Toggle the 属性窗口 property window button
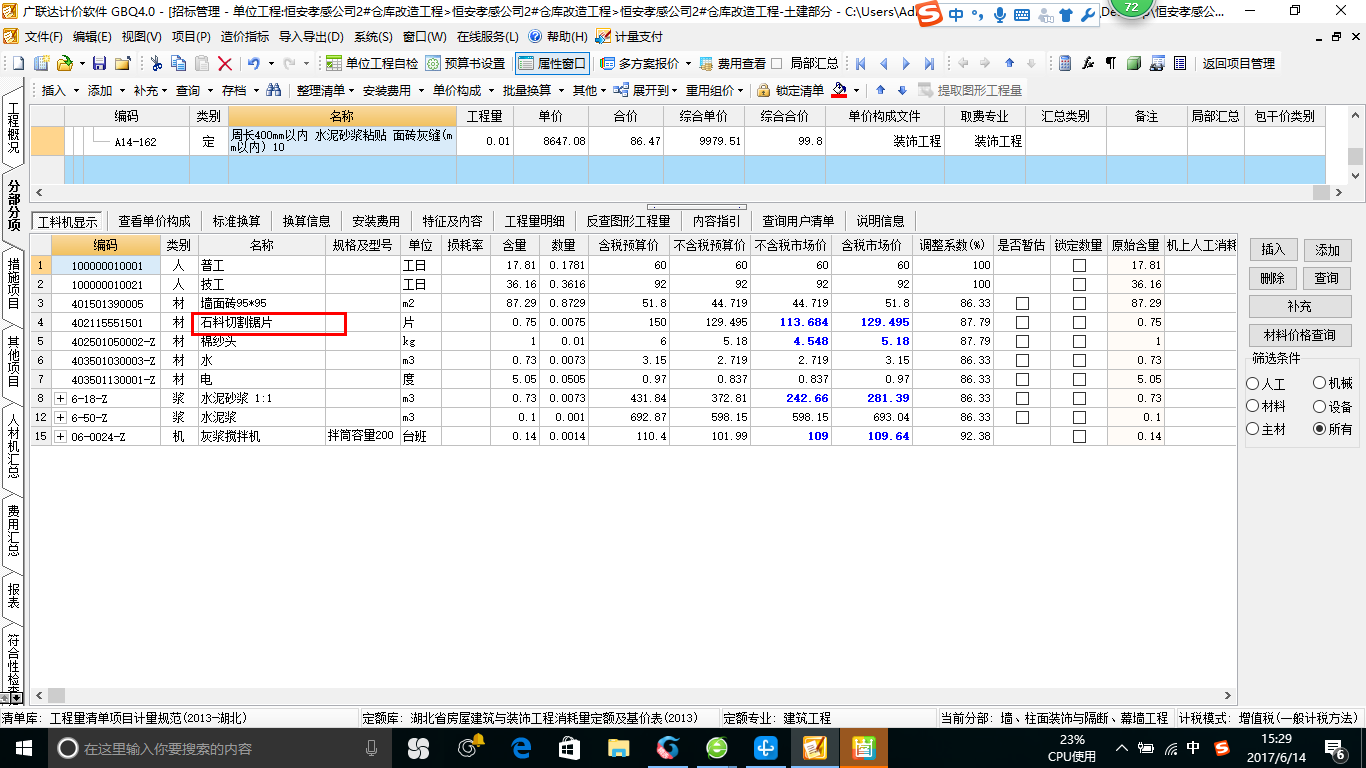Image resolution: width=1366 pixels, height=768 pixels. point(552,63)
